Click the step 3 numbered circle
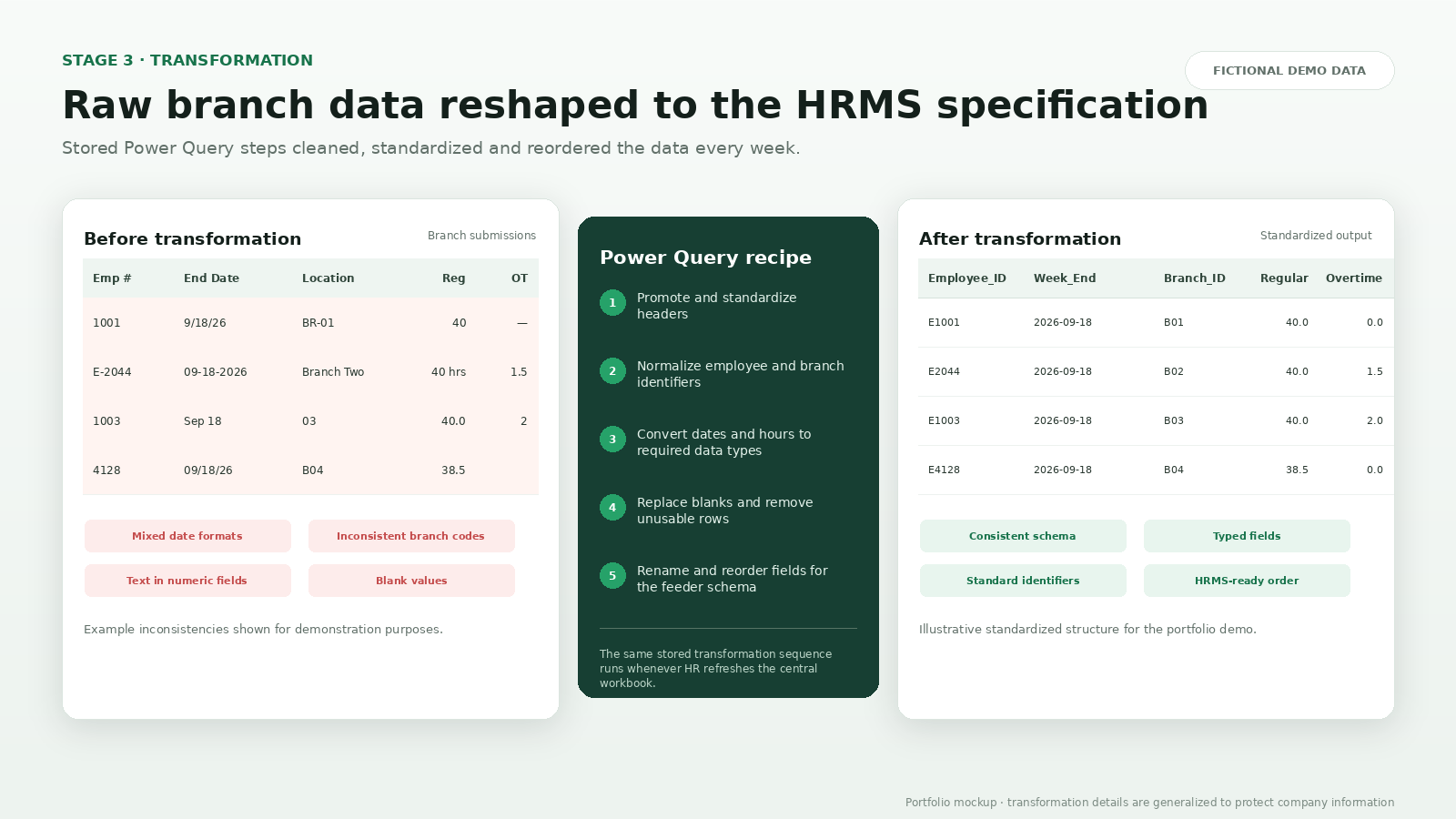1456x819 pixels. pos(612,440)
